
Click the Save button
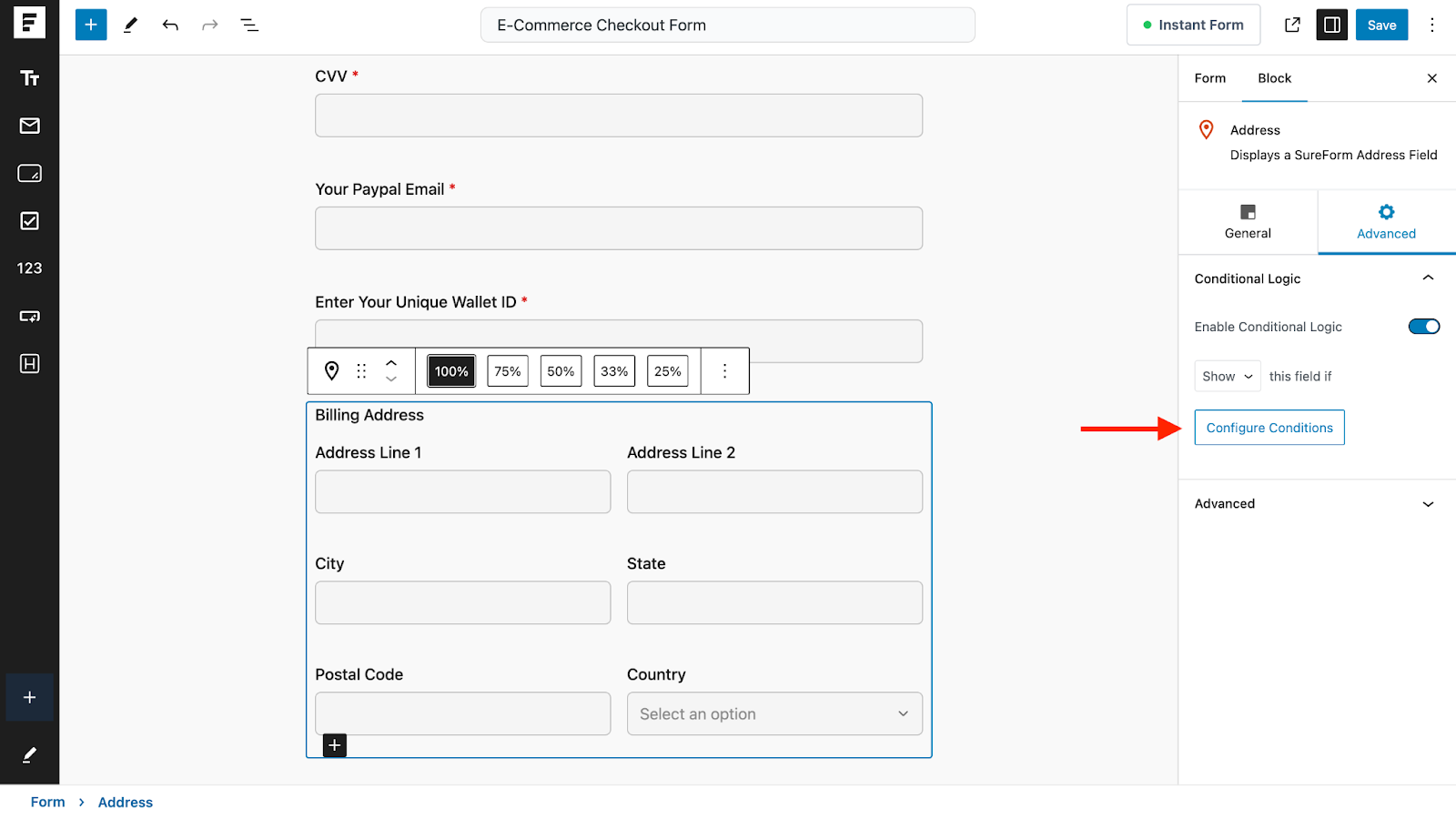point(1381,25)
